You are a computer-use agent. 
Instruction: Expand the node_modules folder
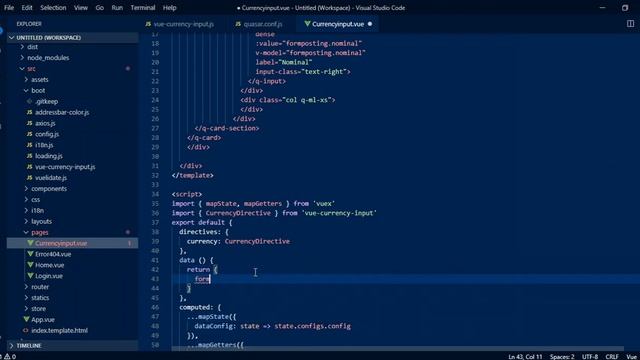(x=73, y=58)
